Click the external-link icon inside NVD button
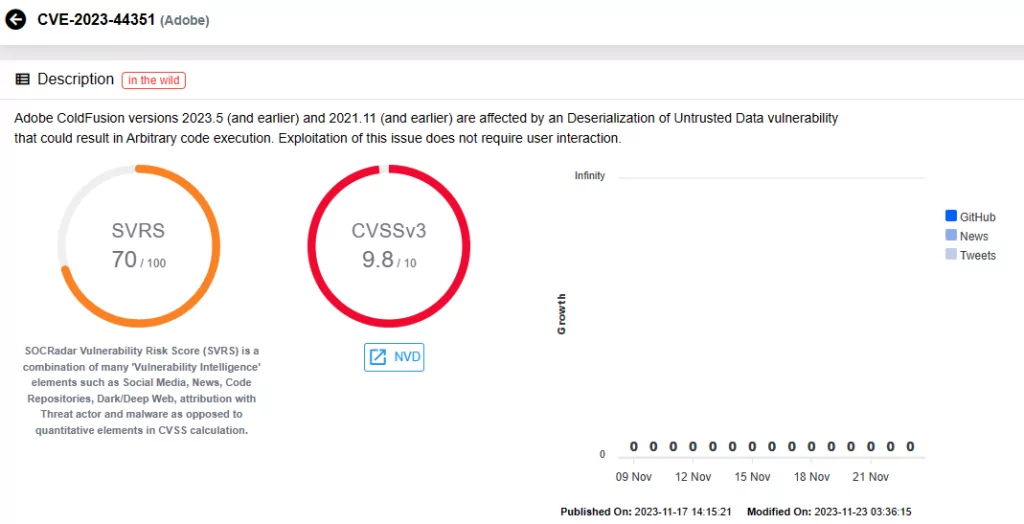The width and height of the screenshot is (1024, 524). click(378, 357)
